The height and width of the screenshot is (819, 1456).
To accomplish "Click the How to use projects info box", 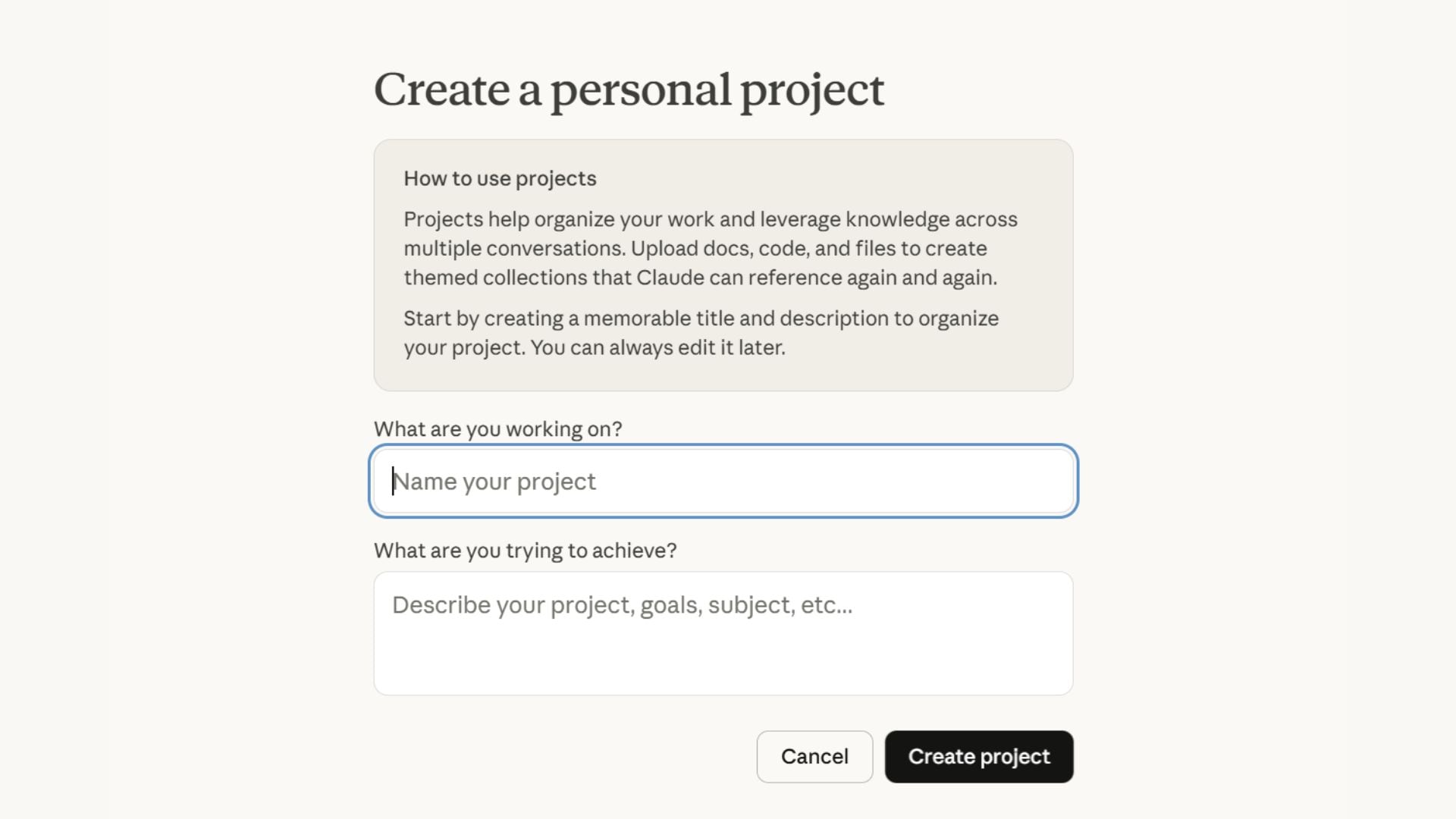I will point(723,264).
